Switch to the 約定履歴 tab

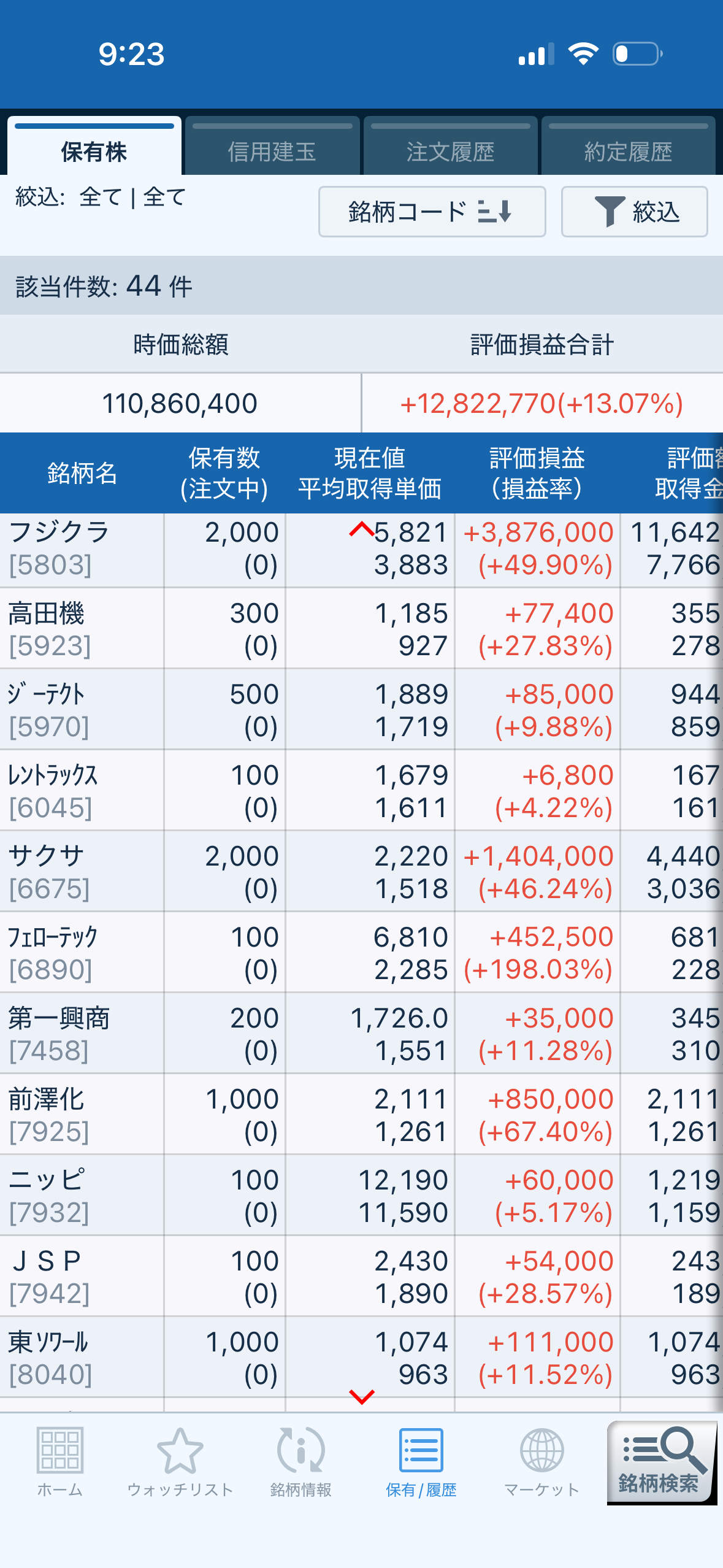pyautogui.click(x=628, y=152)
